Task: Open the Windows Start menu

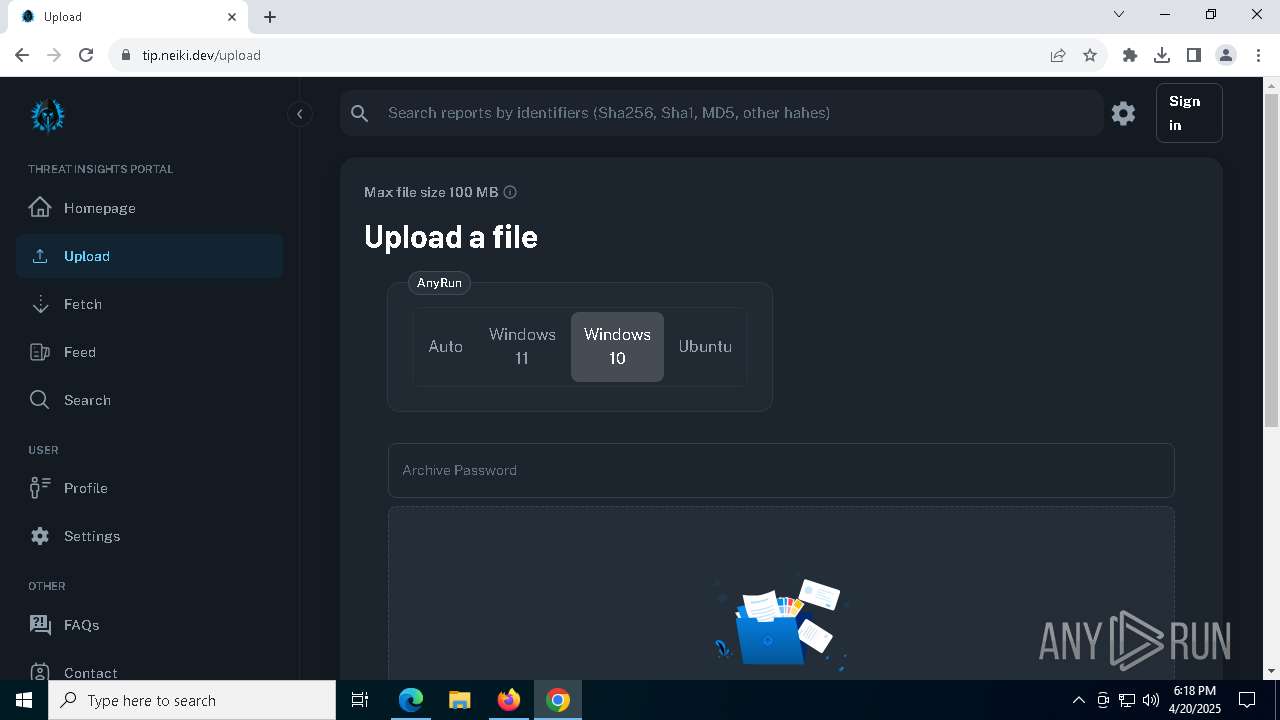Action: 24,700
